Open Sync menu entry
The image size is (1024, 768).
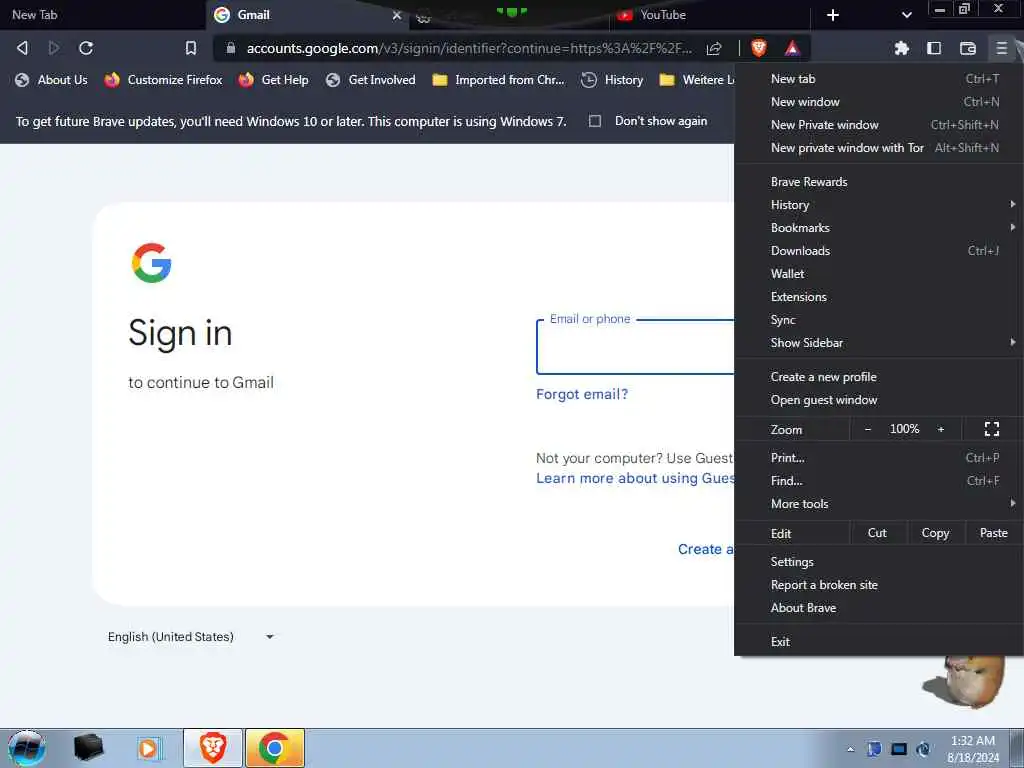click(879, 319)
